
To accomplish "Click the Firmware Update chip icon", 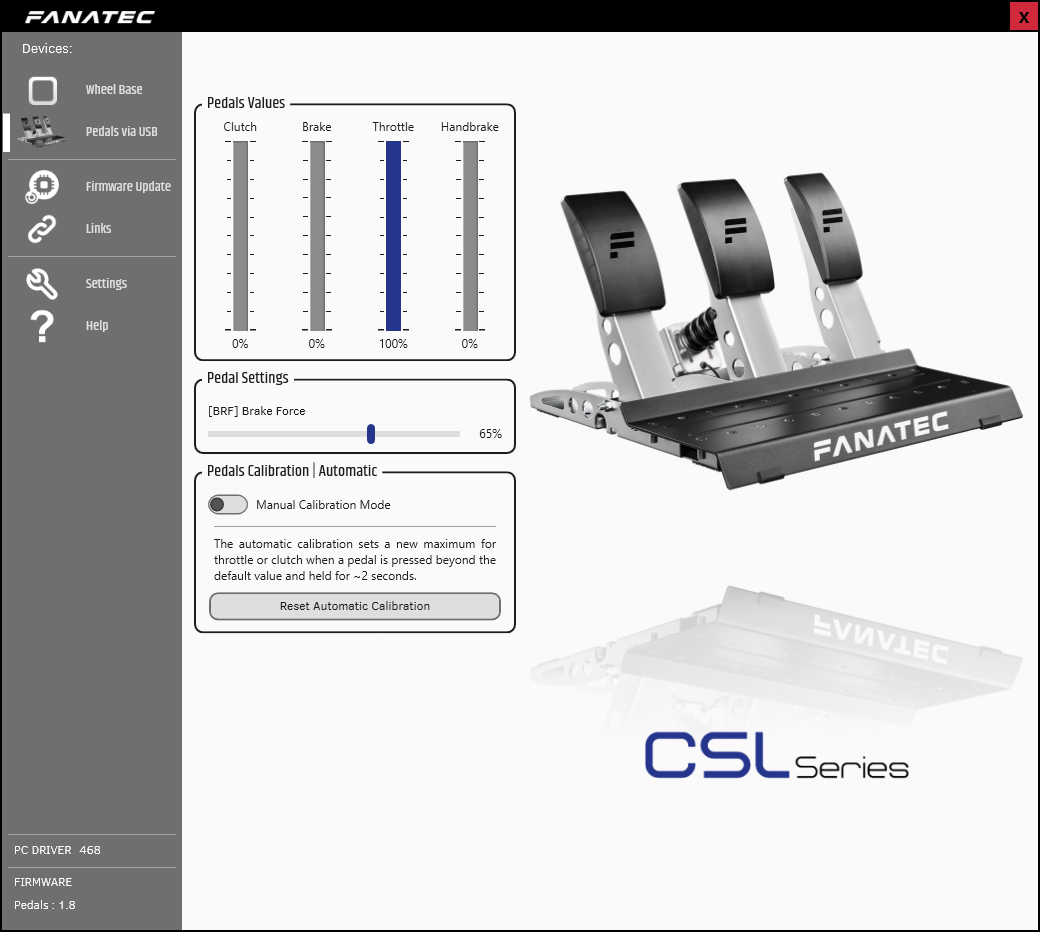I will pos(41,186).
